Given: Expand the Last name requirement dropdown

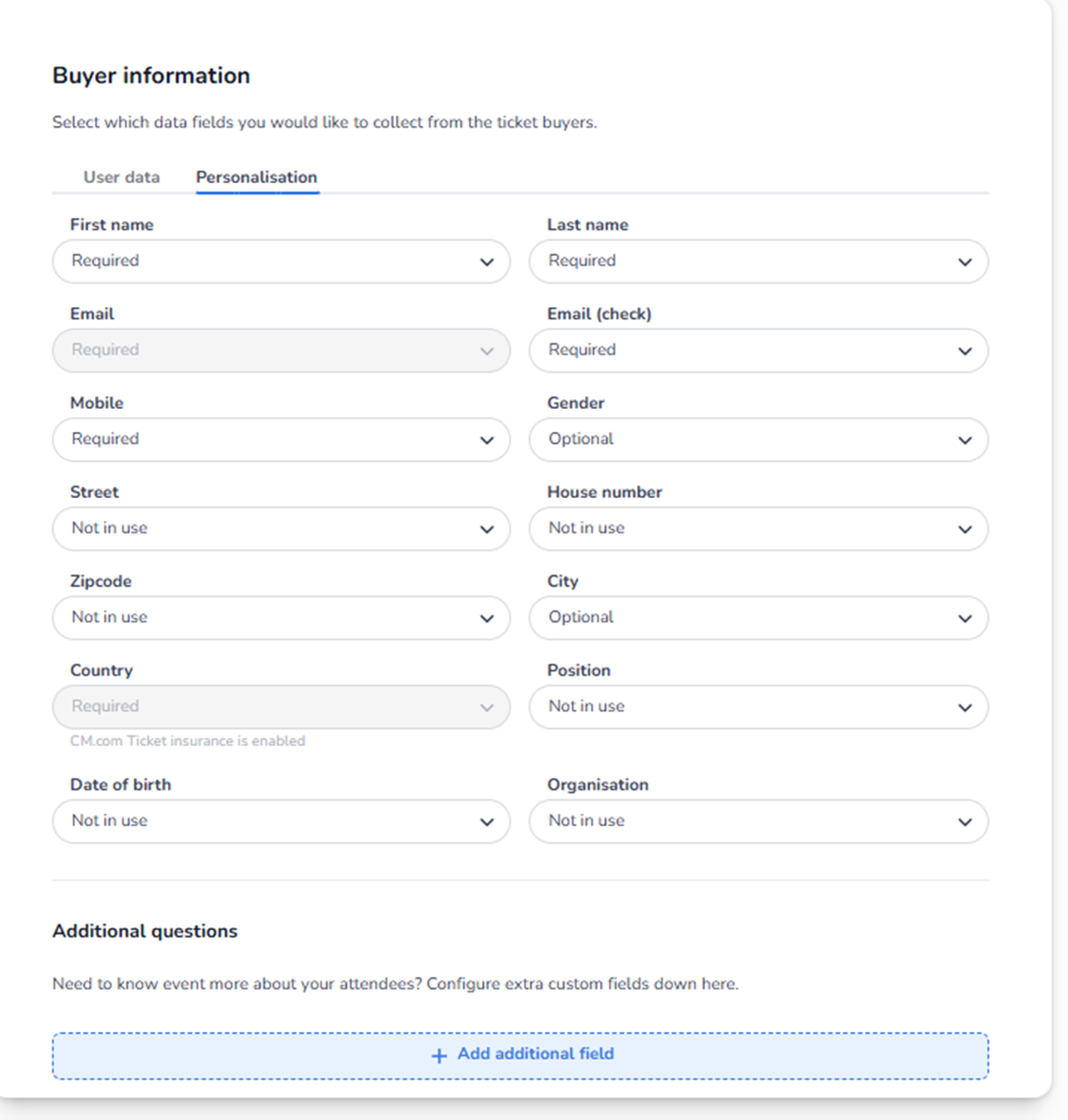Looking at the screenshot, I should click(x=757, y=261).
